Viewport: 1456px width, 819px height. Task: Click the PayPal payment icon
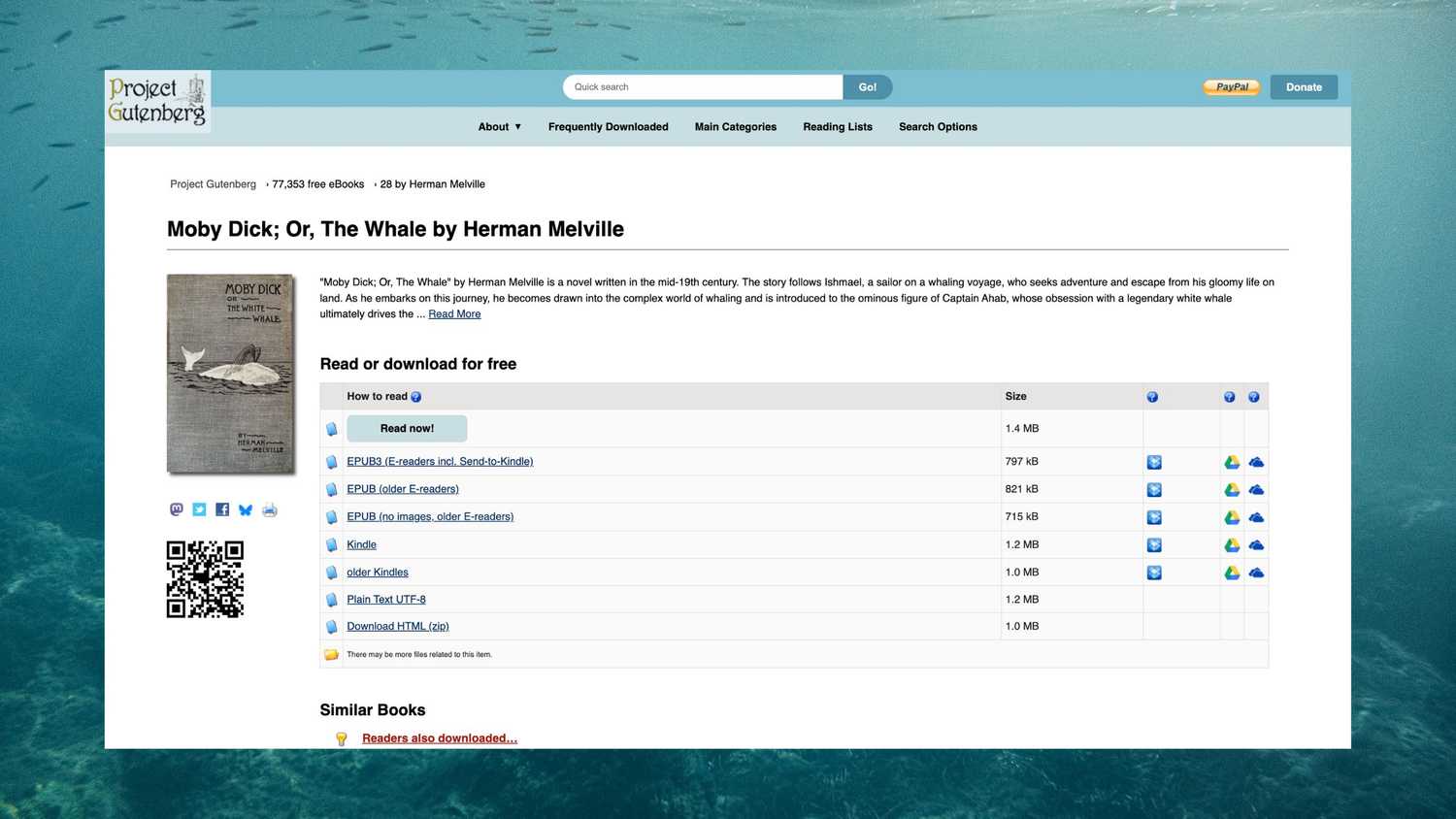coord(1231,86)
